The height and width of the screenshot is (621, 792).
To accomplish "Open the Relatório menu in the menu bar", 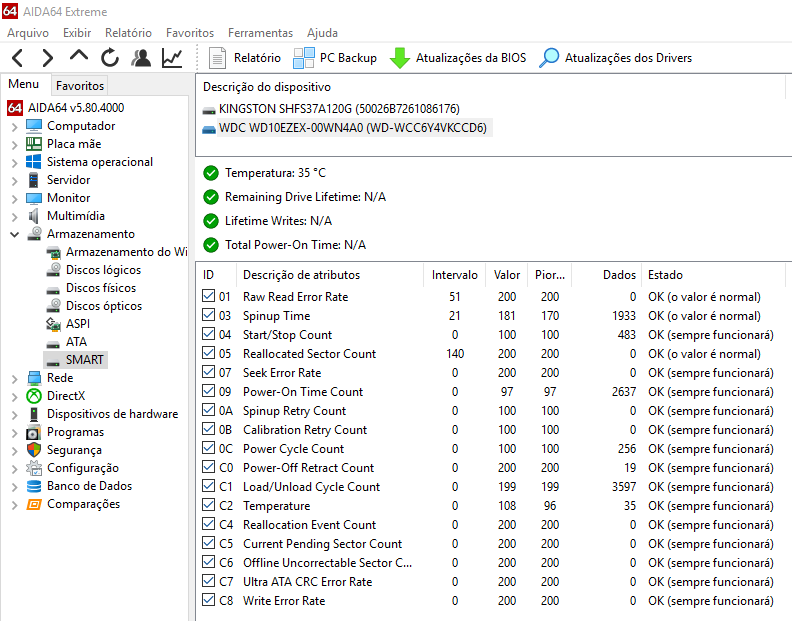I will click(x=128, y=33).
